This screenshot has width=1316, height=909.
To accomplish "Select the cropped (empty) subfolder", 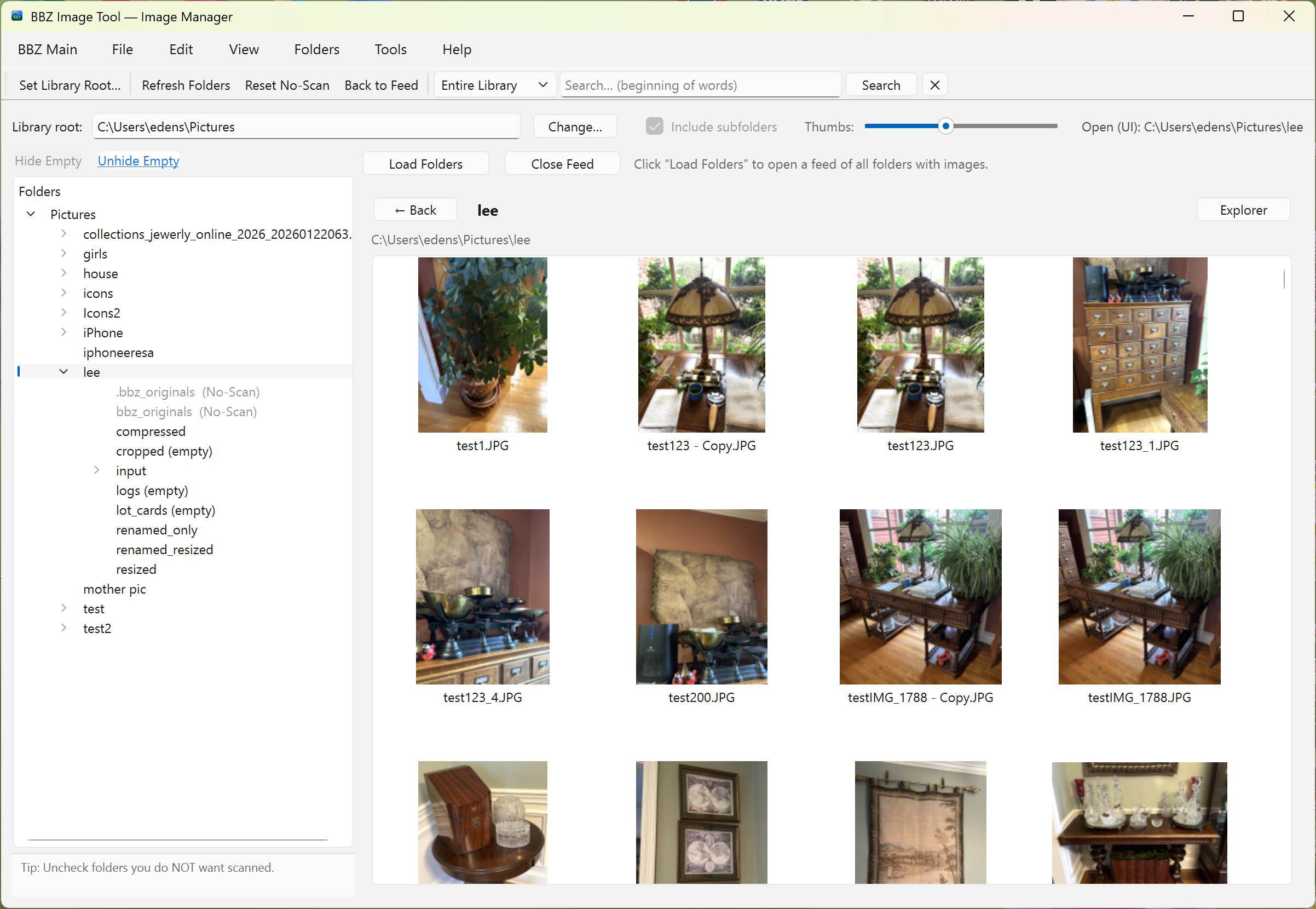I will (x=164, y=451).
